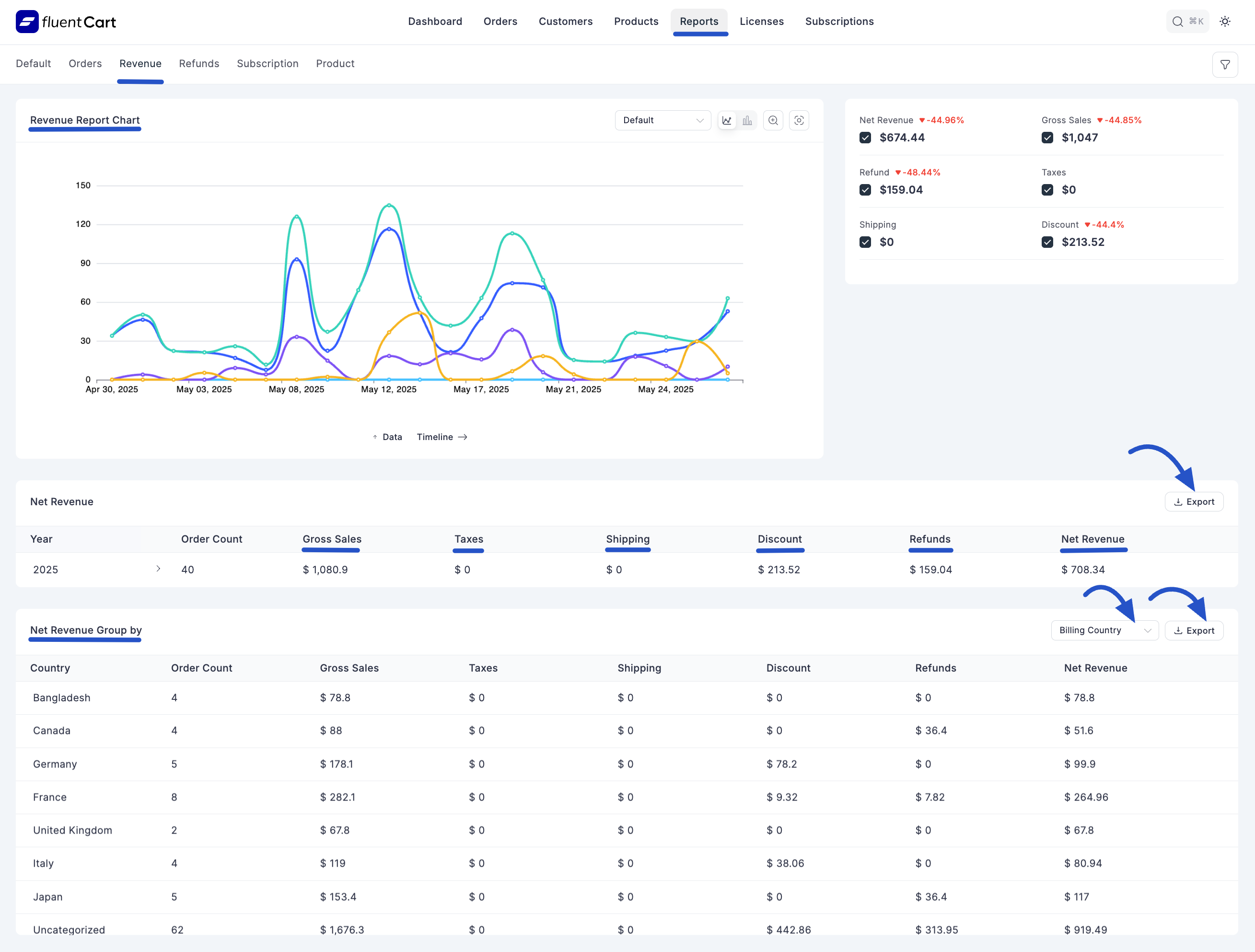
Task: Expand the 2025 row in Net Revenue table
Action: point(158,569)
